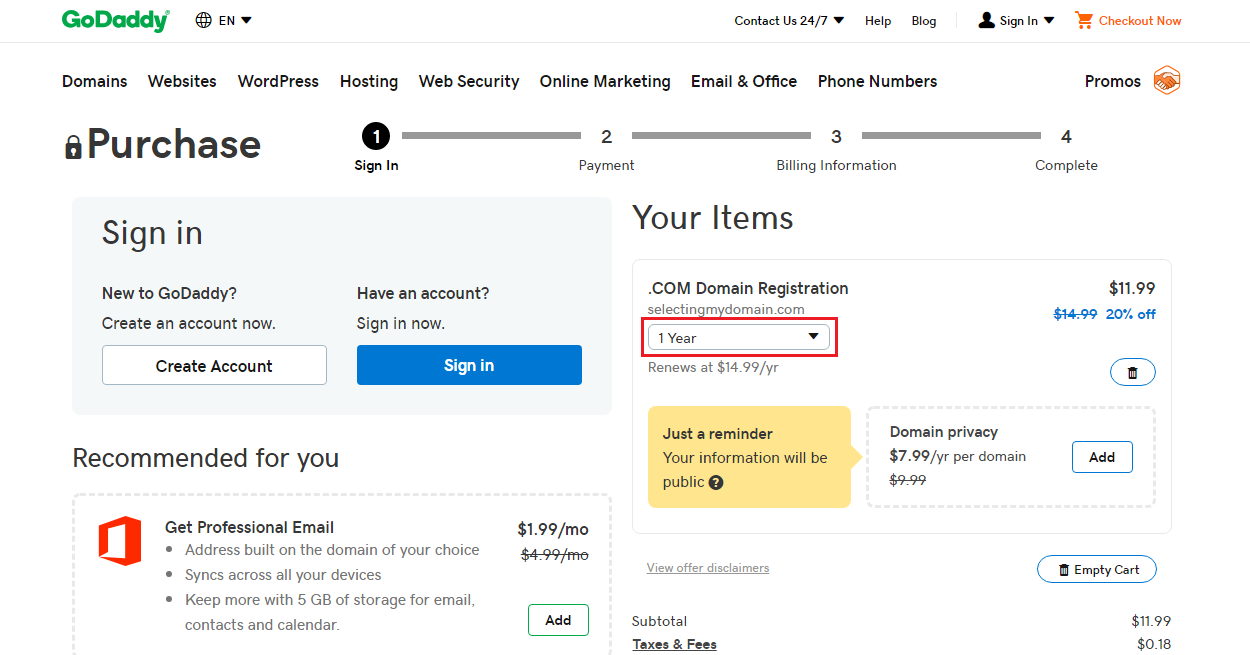
Task: Click the globe language icon
Action: (204, 20)
